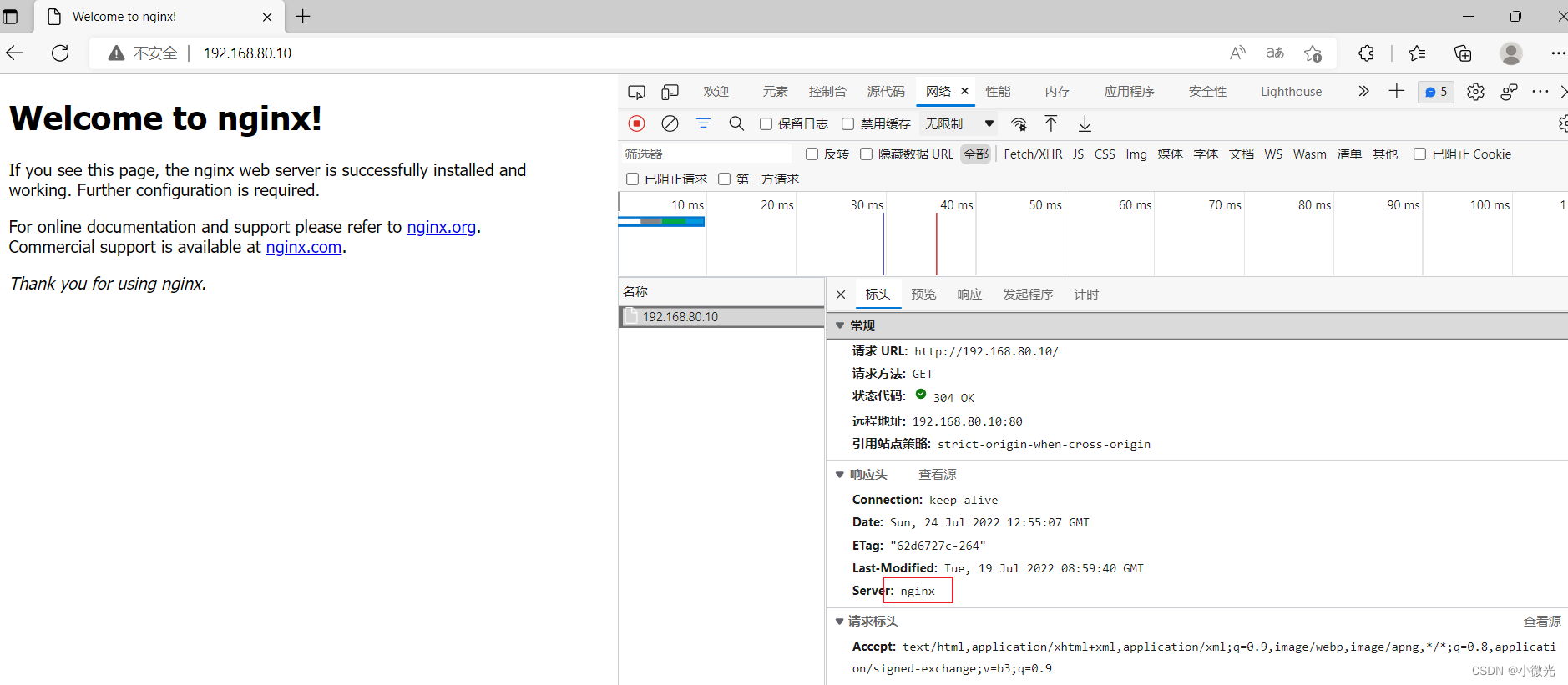
Task: Click the DevTools issues counter badge
Action: pos(1436,92)
